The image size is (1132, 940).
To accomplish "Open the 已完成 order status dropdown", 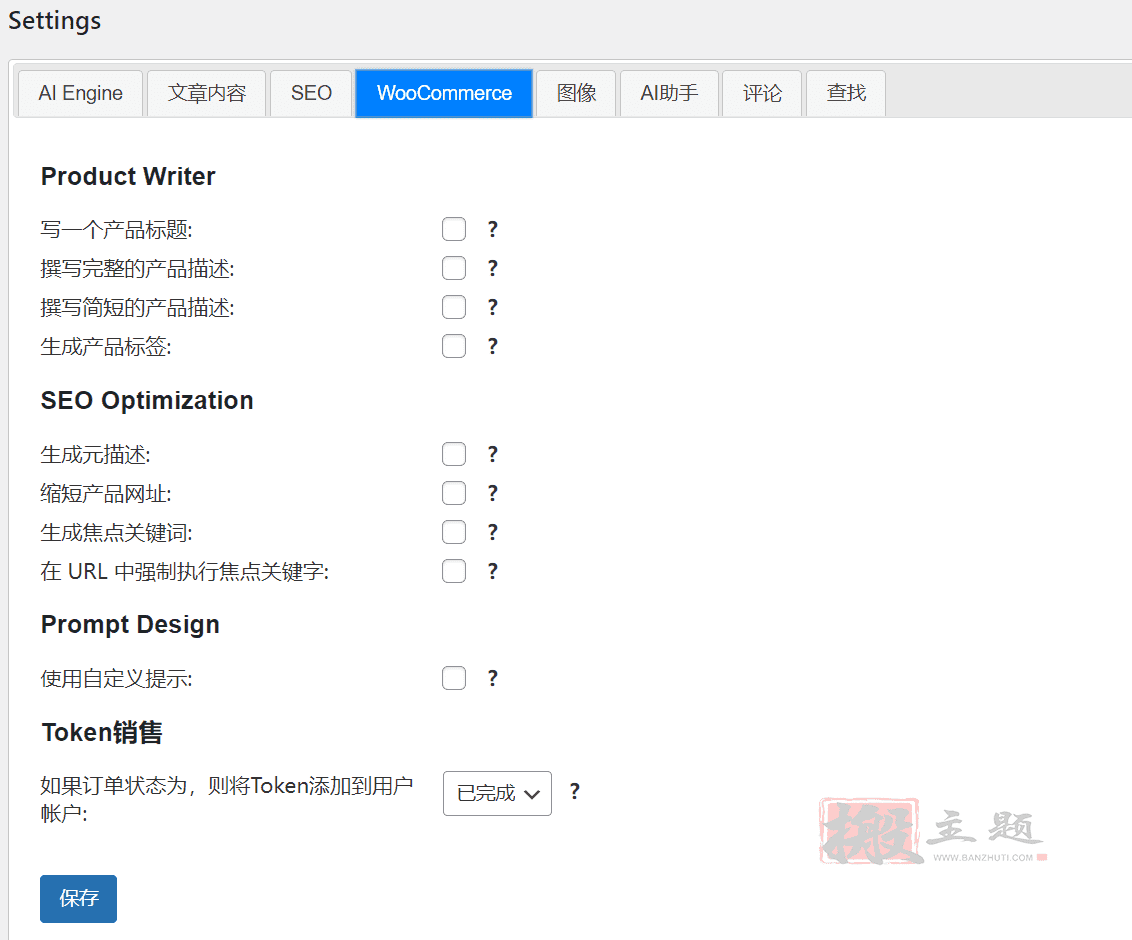I will pyautogui.click(x=497, y=793).
